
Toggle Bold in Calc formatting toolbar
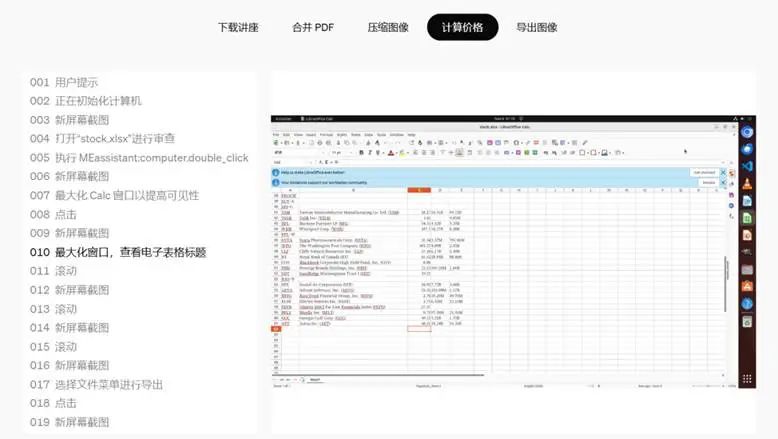(361, 153)
